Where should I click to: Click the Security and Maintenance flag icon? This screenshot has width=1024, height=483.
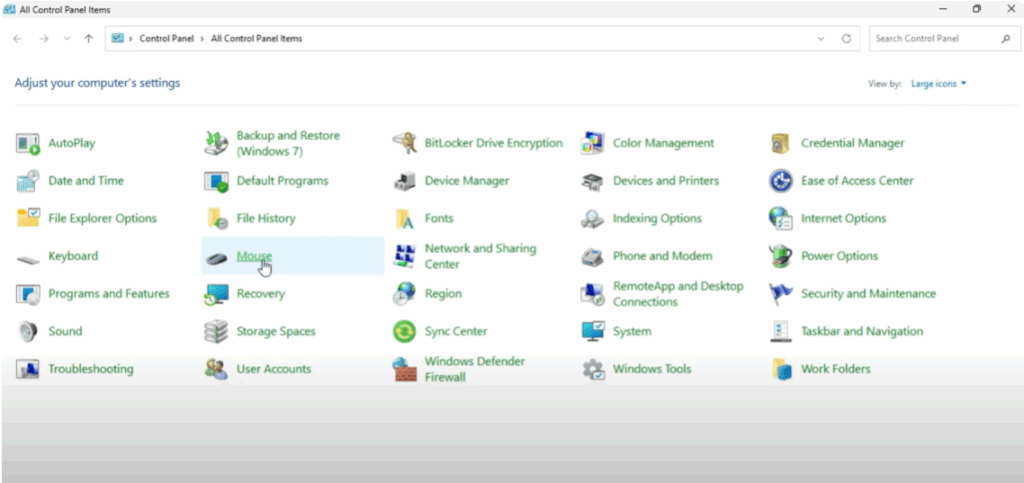(x=780, y=294)
